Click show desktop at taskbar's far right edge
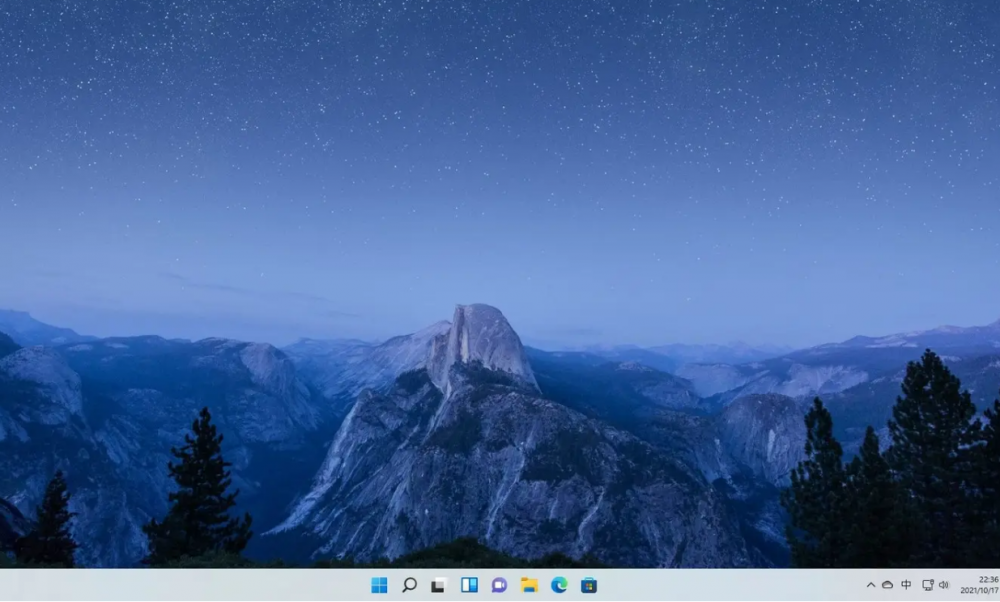The width and height of the screenshot is (1000, 602). [997, 585]
